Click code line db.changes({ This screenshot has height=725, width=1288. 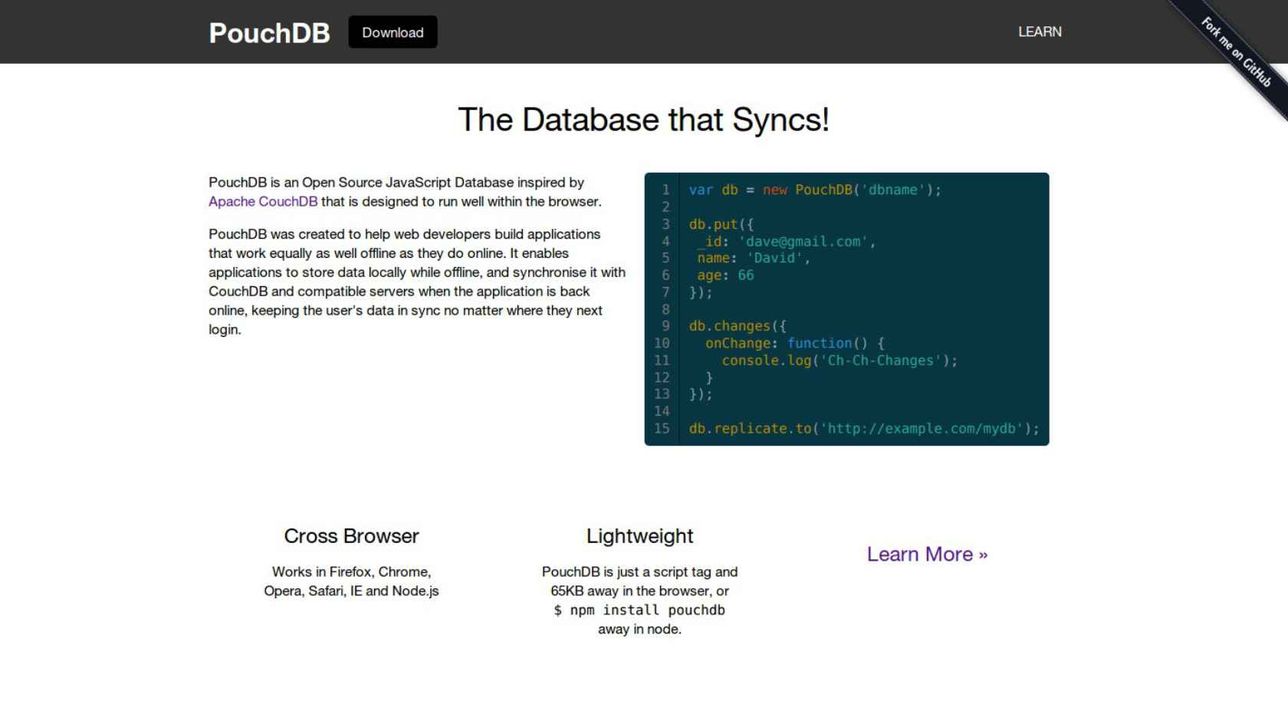[738, 326]
